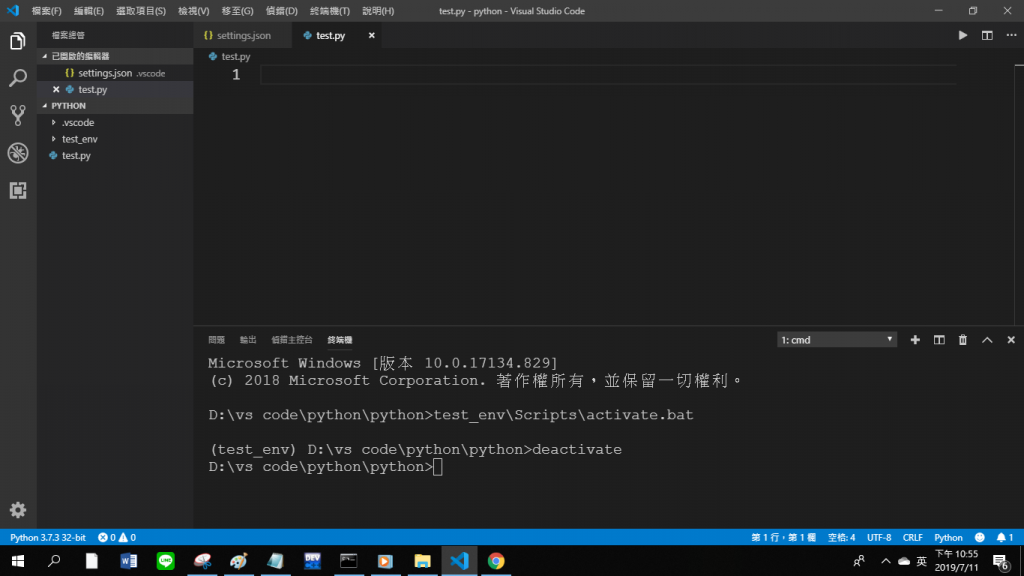This screenshot has width=1024, height=576.
Task: Open the 編輯(E) menu
Action: point(89,11)
